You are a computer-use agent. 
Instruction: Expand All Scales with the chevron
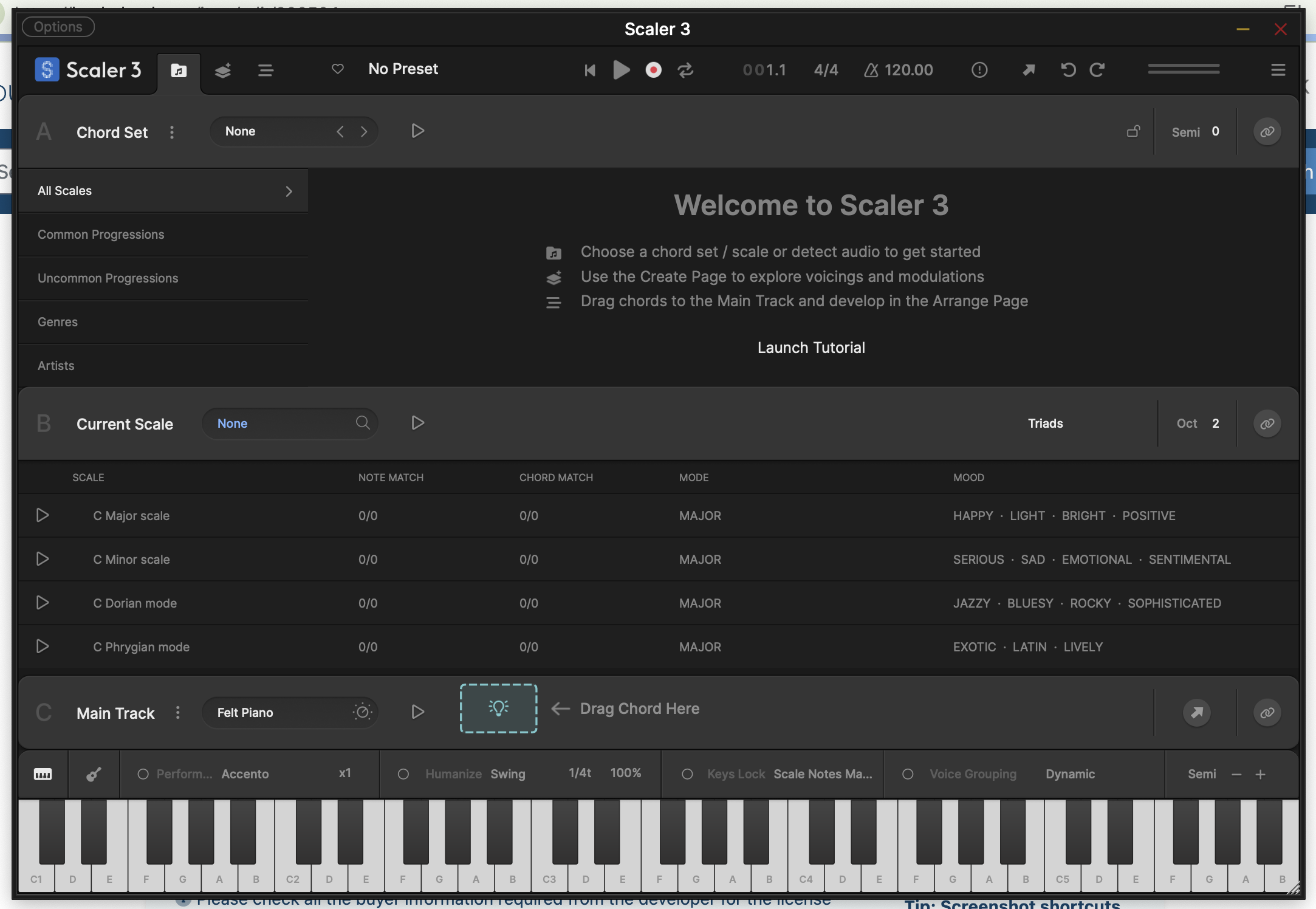pyautogui.click(x=287, y=190)
